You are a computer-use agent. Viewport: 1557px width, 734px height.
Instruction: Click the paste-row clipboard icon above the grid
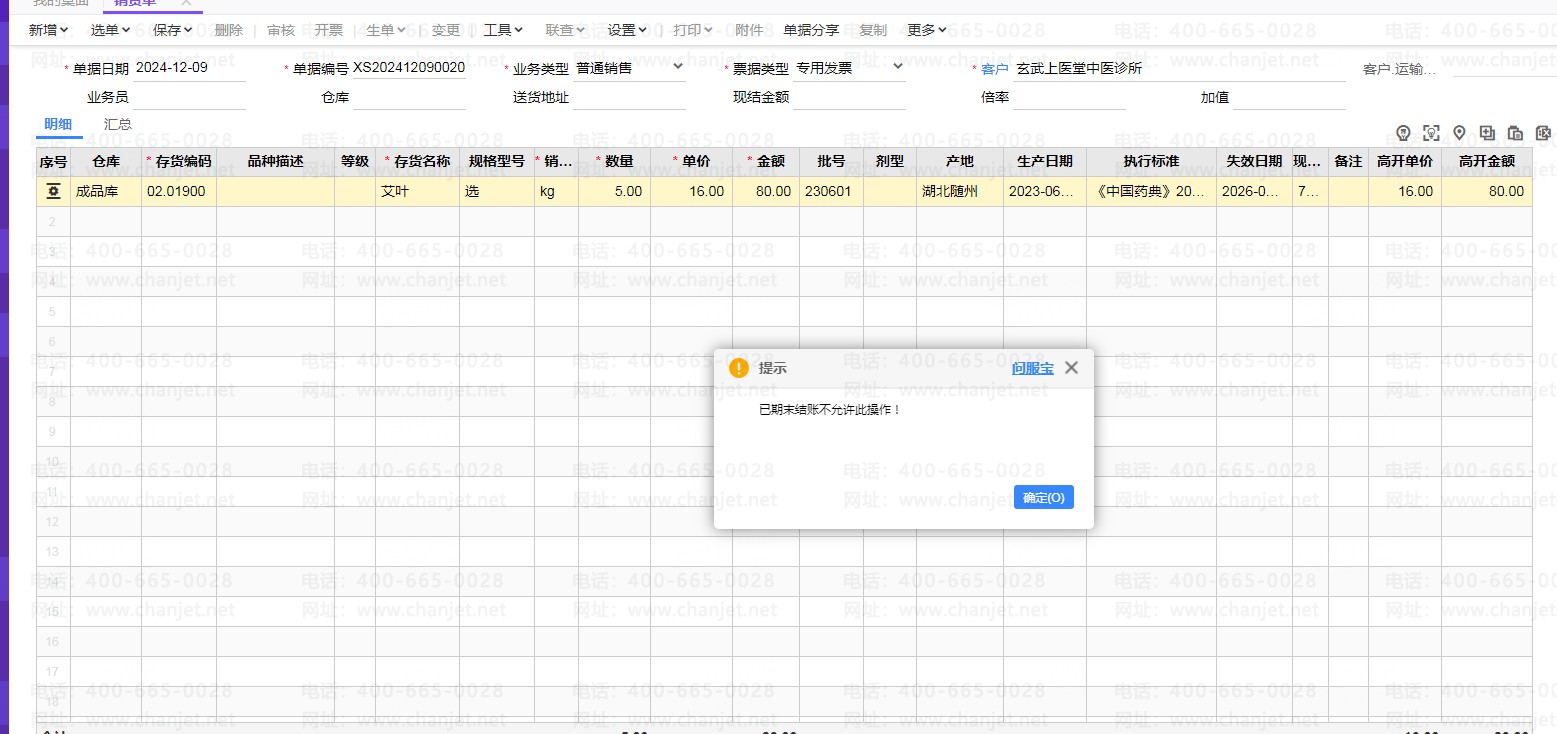[1515, 133]
